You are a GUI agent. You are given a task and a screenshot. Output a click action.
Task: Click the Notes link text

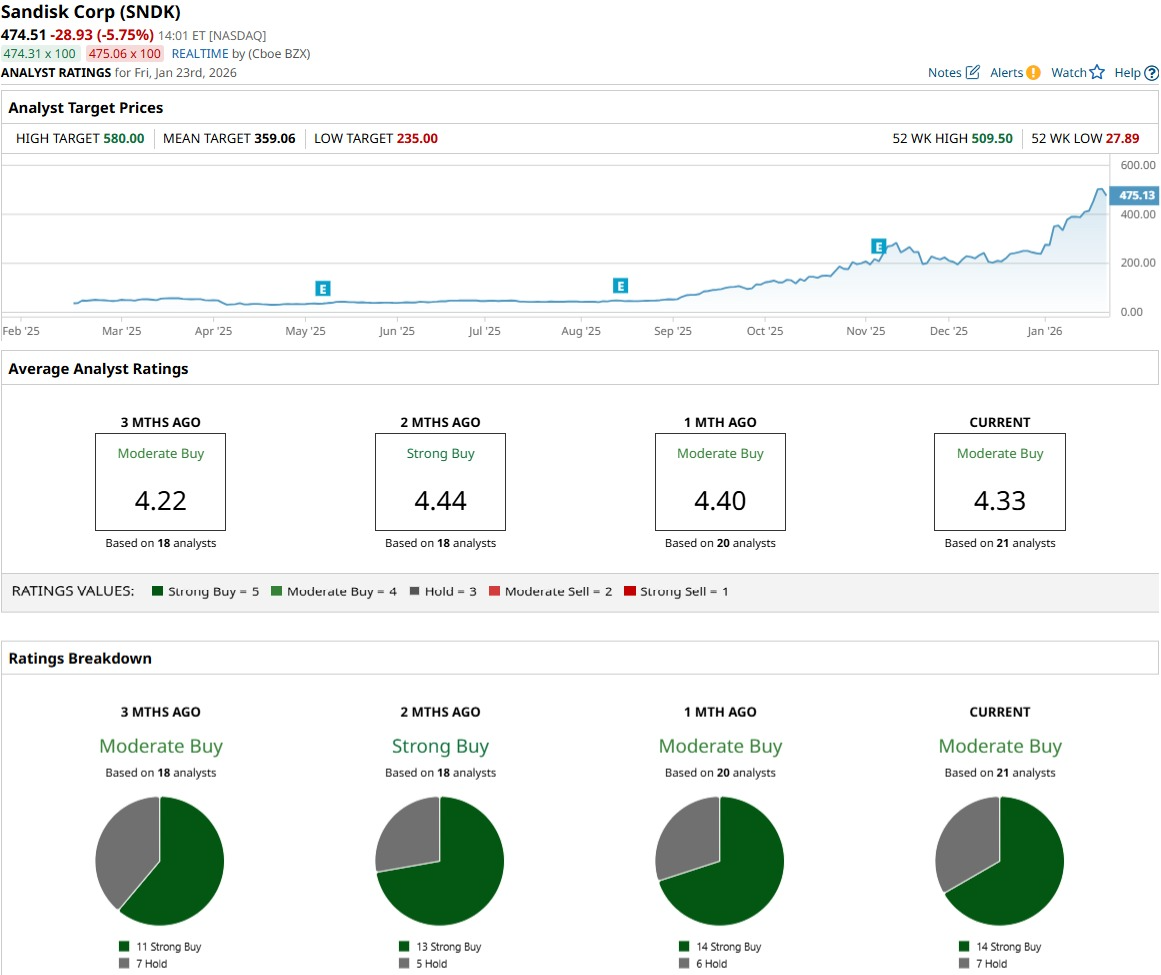point(945,73)
